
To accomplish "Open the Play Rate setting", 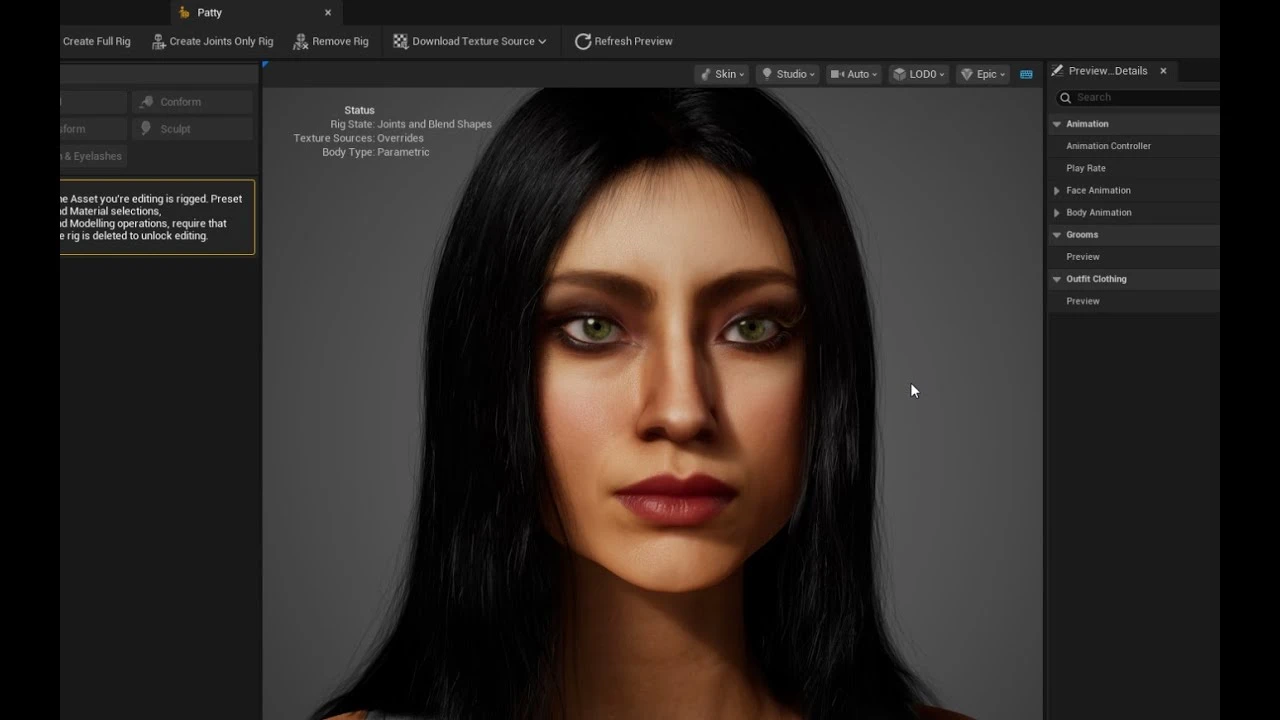I will [1084, 167].
